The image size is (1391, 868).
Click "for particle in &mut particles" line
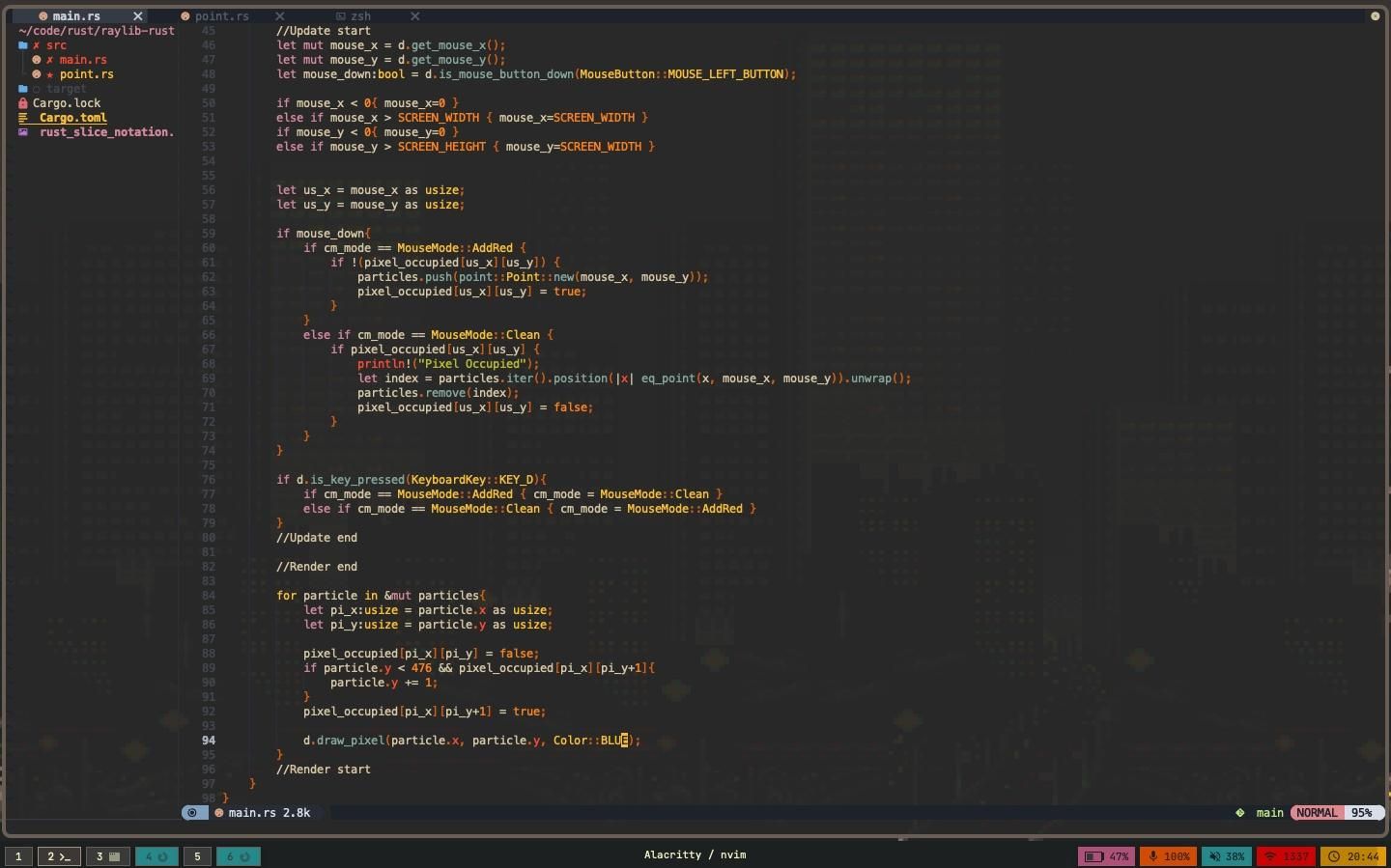pyautogui.click(x=382, y=596)
